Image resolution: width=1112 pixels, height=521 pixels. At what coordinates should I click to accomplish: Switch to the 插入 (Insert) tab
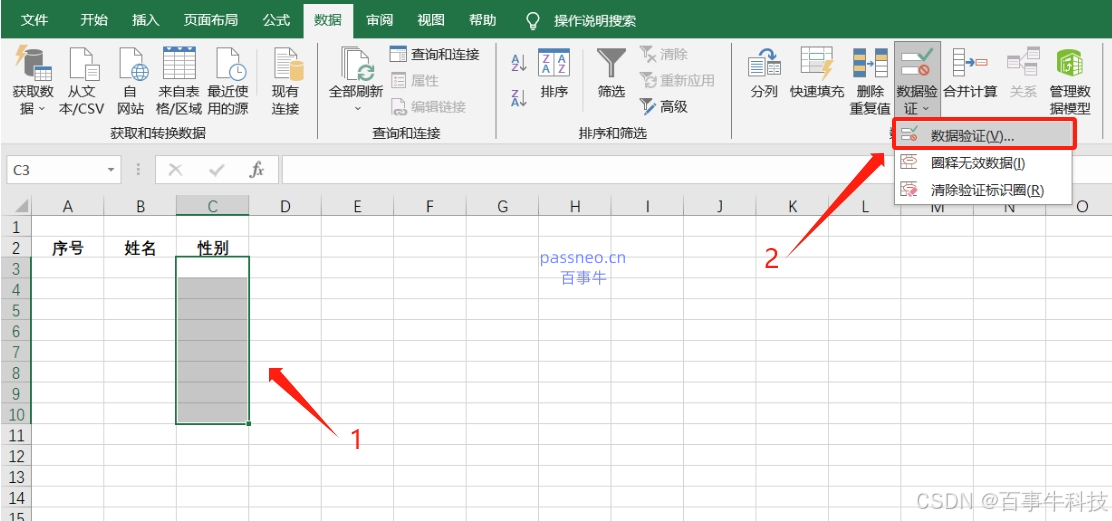coord(145,20)
